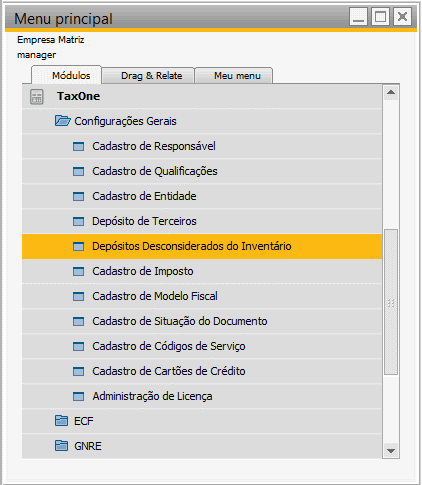Click the window icon beside Cadastro de Qualificações
The width and height of the screenshot is (422, 485).
tap(78, 171)
